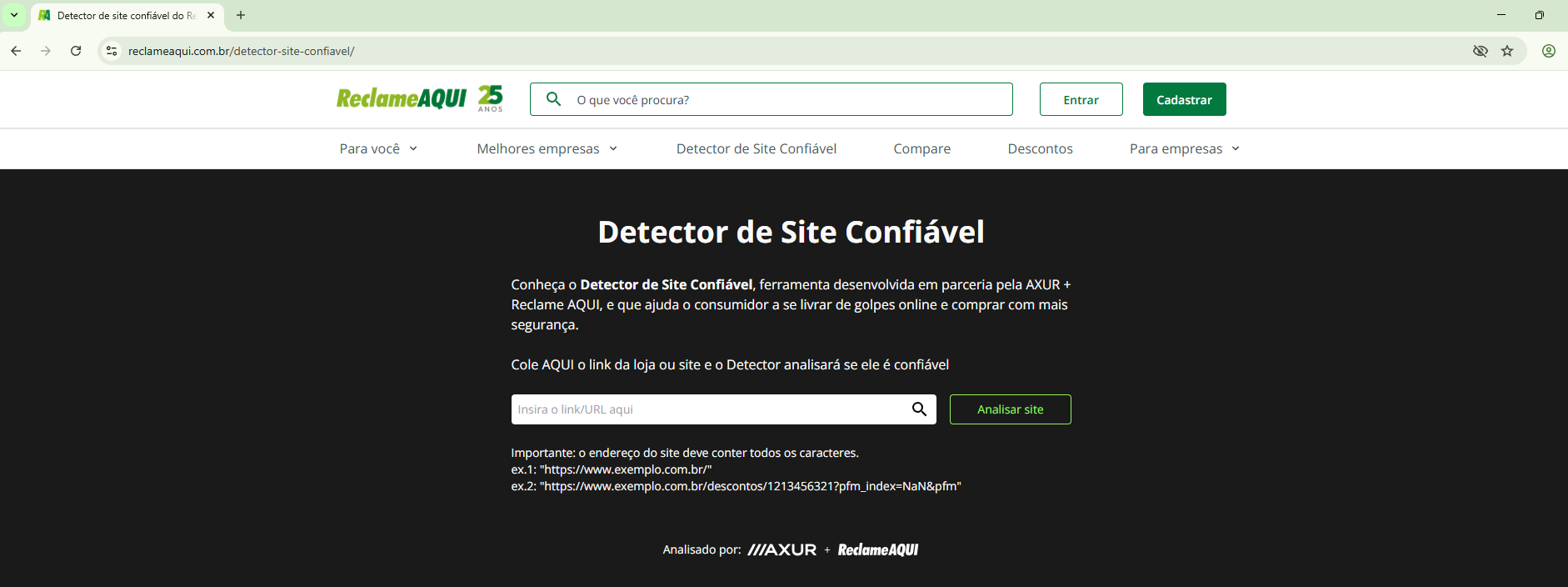Click the ReclameAQUI 25 anos logo
The width and height of the screenshot is (1568, 587).
click(420, 98)
